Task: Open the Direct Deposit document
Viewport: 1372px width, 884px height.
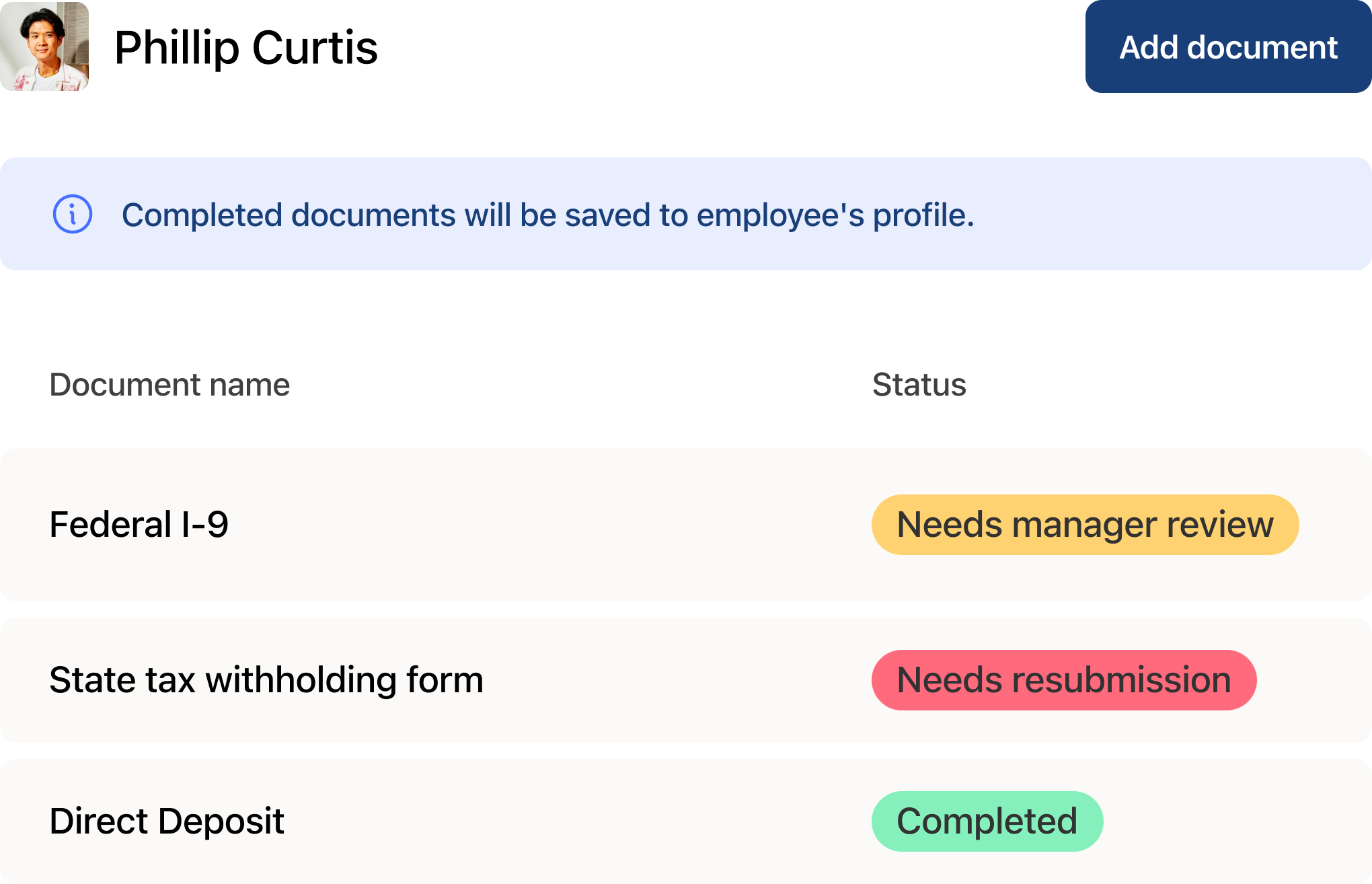Action: pos(167,821)
